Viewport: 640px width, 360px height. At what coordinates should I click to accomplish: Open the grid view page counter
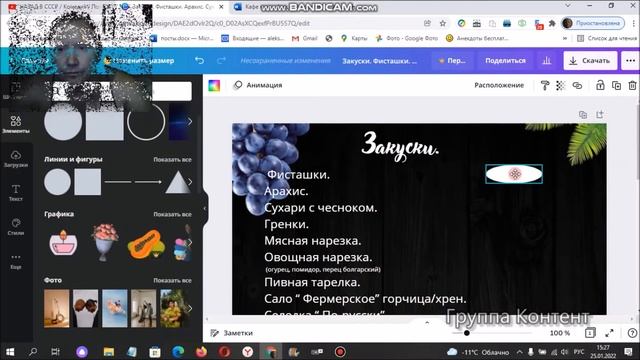(x=590, y=333)
